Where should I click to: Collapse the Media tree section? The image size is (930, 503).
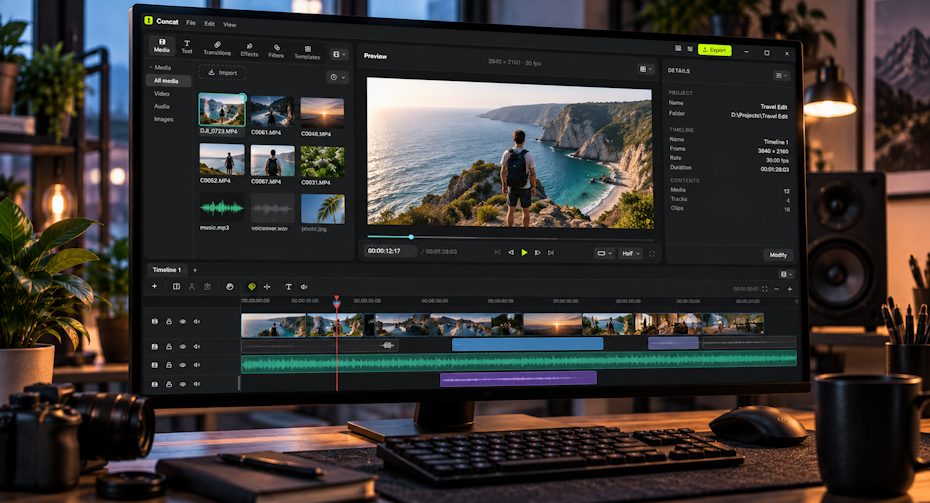click(x=151, y=67)
